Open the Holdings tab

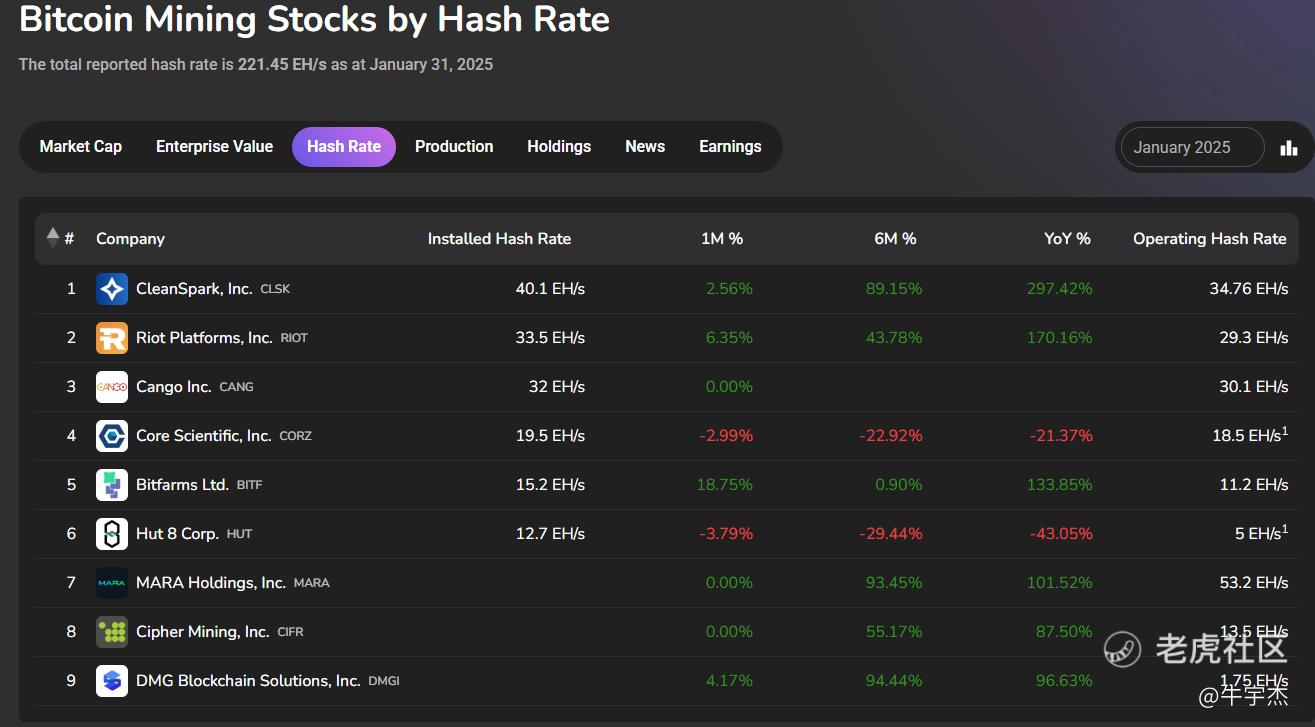559,147
